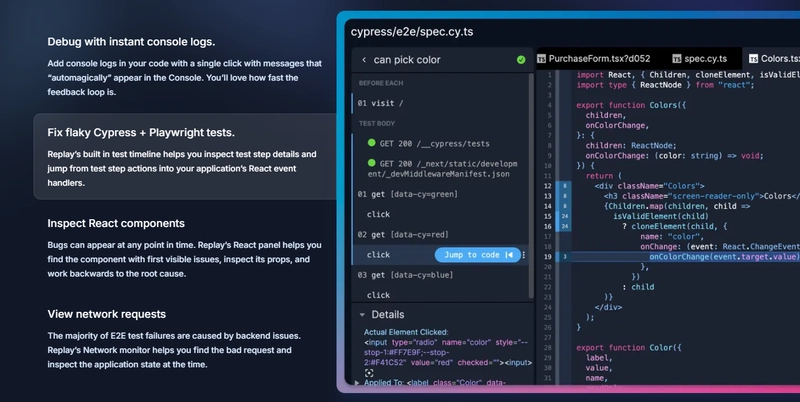Click the hit count badge on line 13
The width and height of the screenshot is (800, 402).
tap(564, 196)
